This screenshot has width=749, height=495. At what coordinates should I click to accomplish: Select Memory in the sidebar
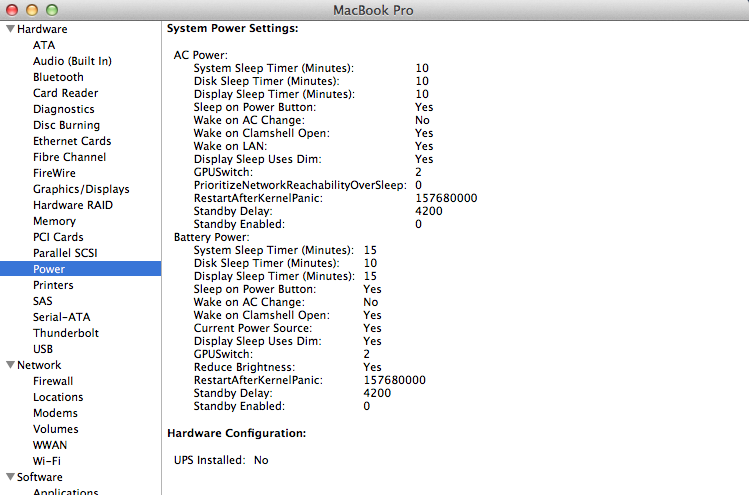54,221
